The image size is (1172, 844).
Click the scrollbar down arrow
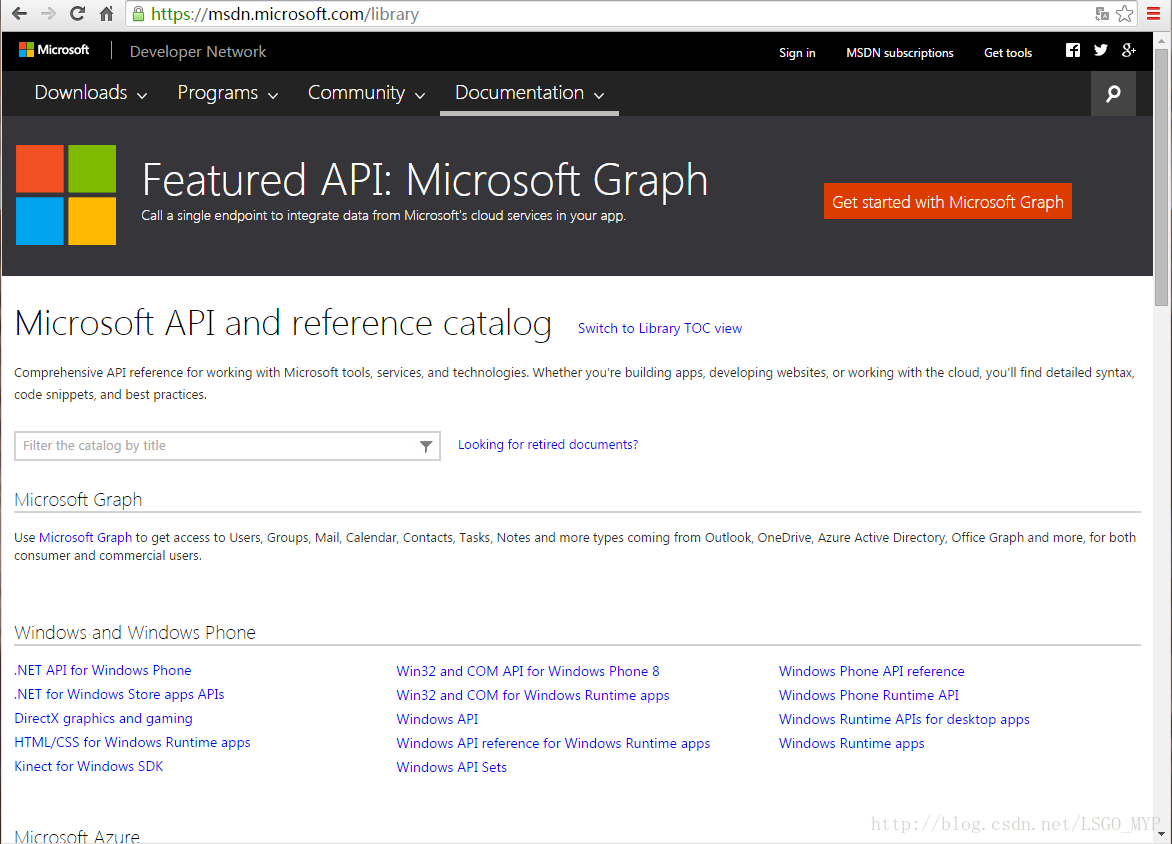1162,834
